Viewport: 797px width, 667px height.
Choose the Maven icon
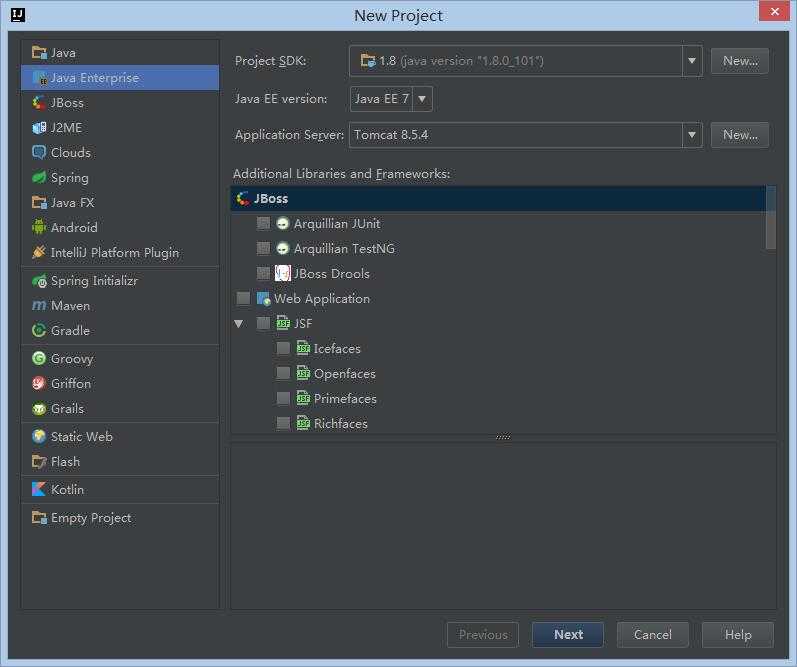[x=39, y=306]
